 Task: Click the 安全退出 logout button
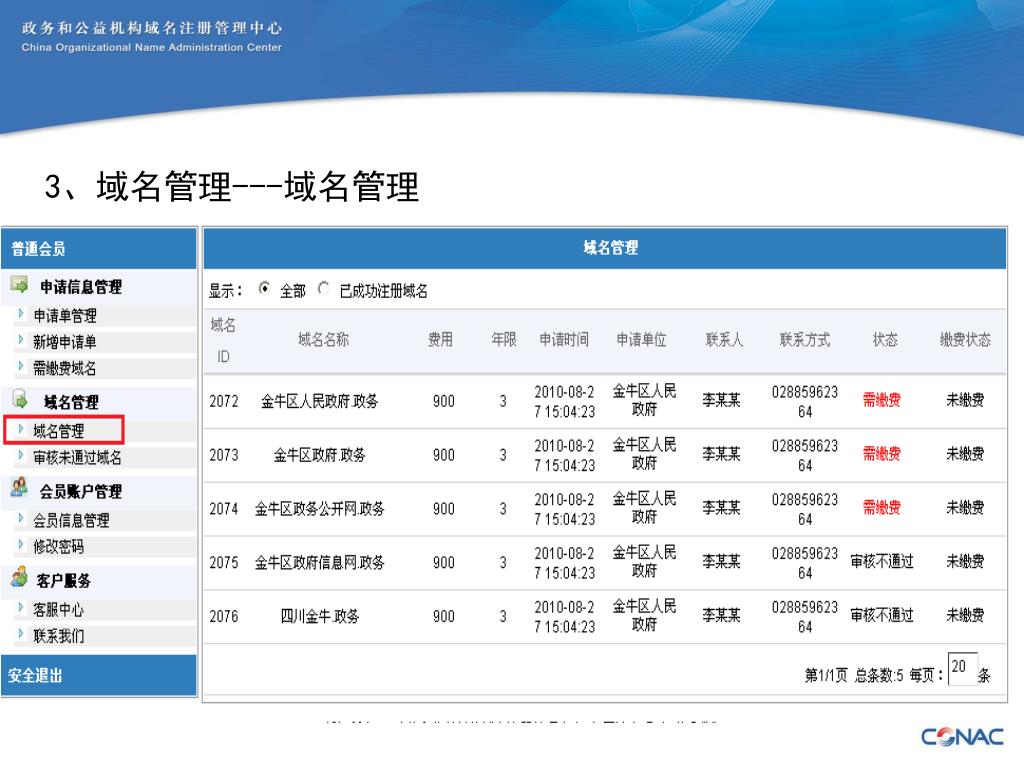point(99,675)
